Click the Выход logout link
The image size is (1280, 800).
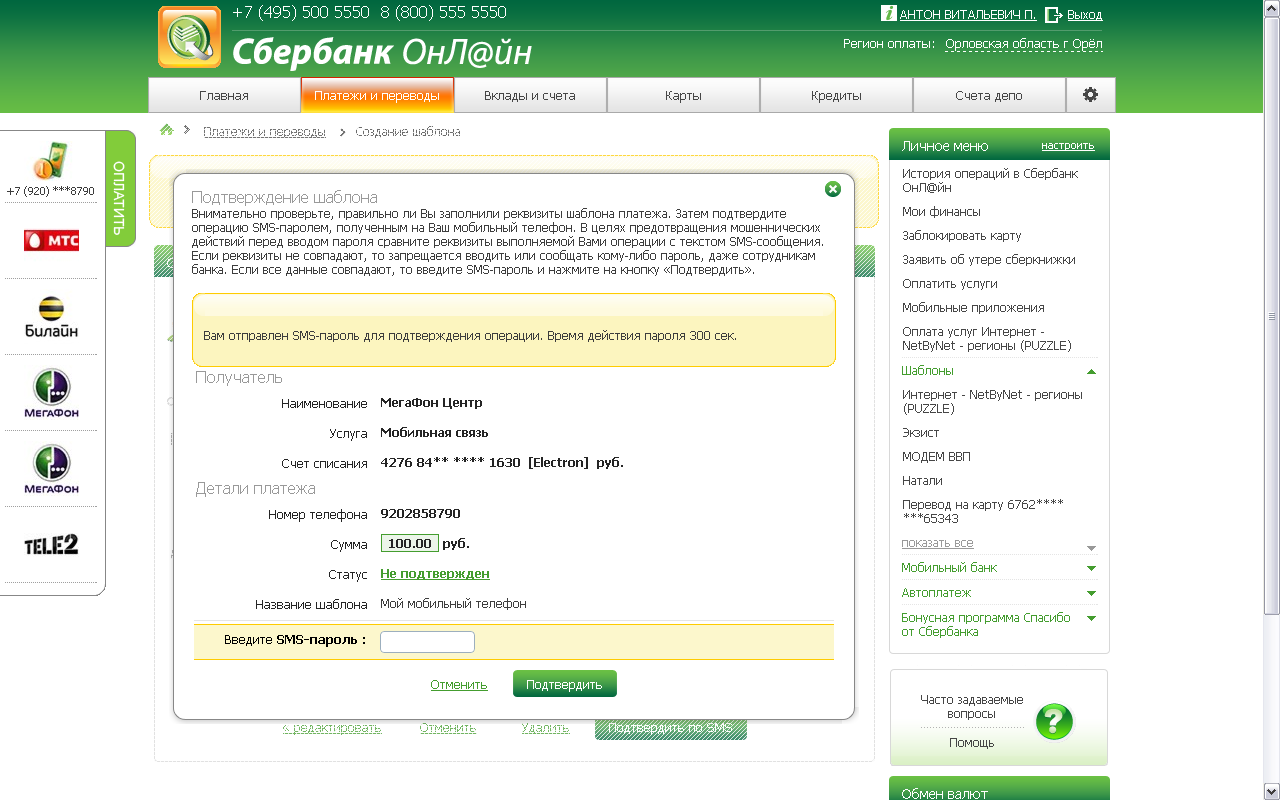pyautogui.click(x=1085, y=15)
